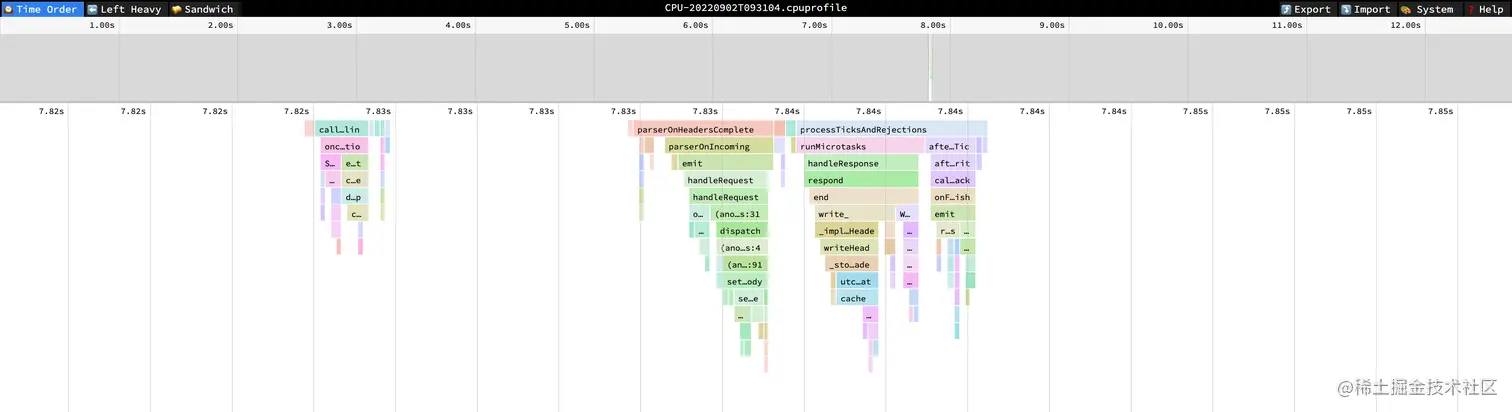Select the o… frame beside (ano…s:31
Viewport: 1512px width, 412px height.
699,214
